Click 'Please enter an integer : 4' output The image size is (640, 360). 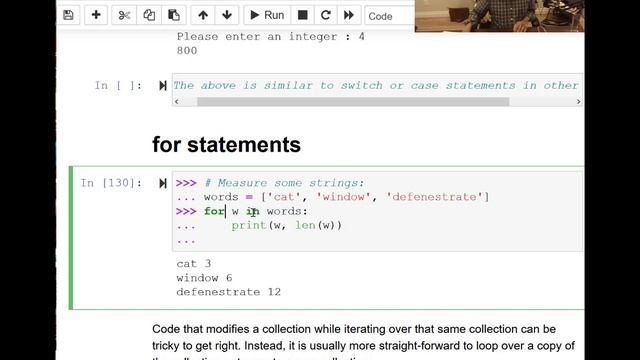pyautogui.click(x=271, y=37)
